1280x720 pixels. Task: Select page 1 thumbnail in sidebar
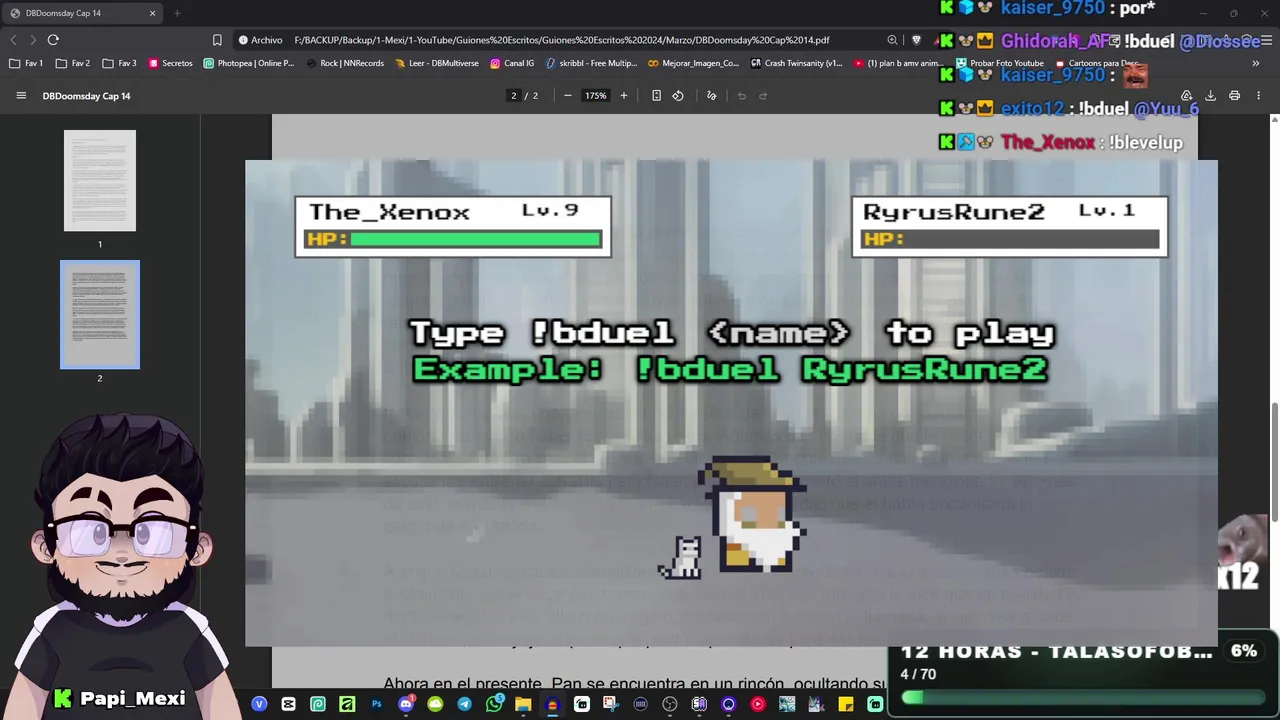point(100,181)
